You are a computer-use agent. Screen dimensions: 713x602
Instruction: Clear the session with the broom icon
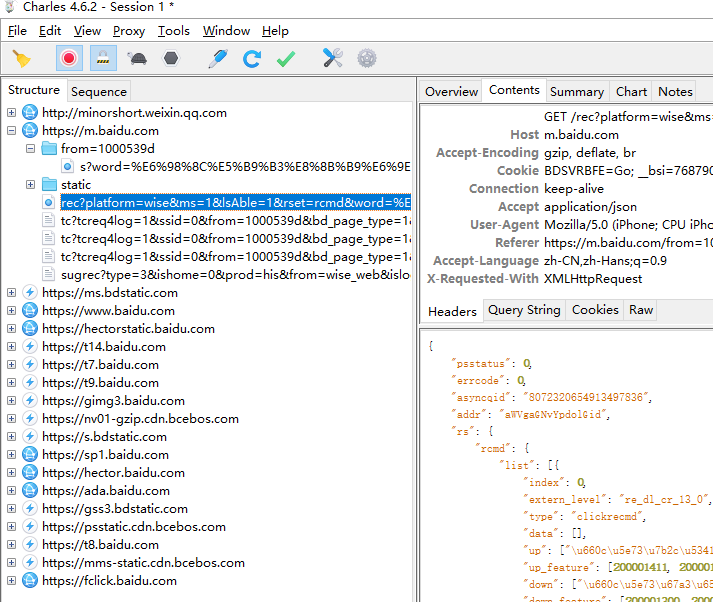click(21, 58)
